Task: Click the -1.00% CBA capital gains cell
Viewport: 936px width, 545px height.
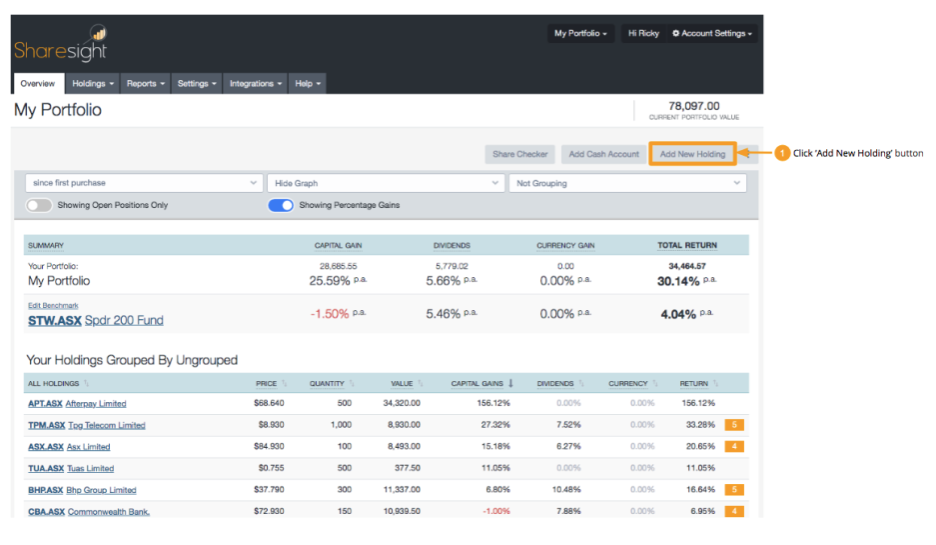Action: pyautogui.click(x=496, y=512)
